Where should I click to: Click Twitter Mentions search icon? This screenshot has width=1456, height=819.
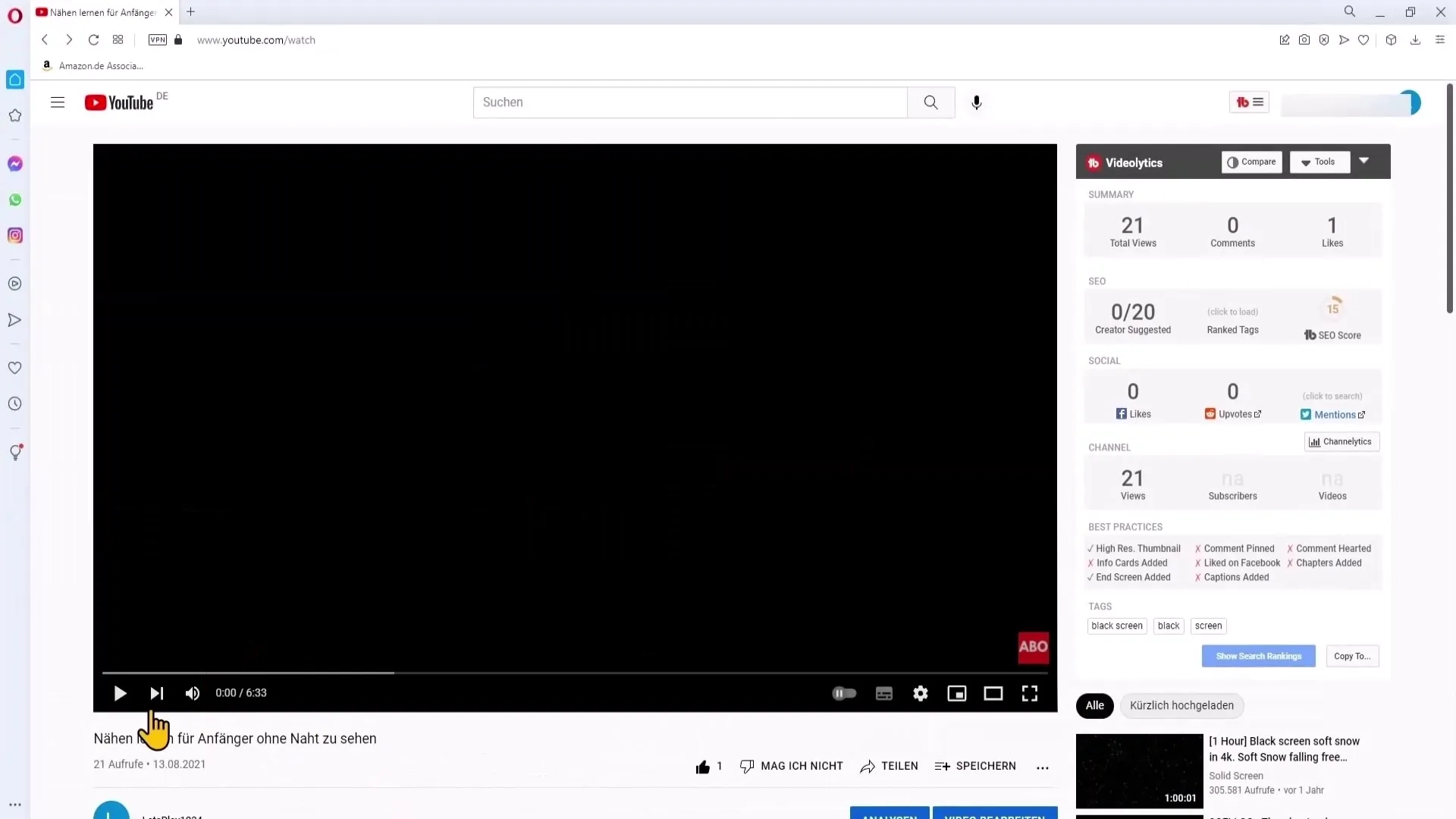(x=1362, y=413)
